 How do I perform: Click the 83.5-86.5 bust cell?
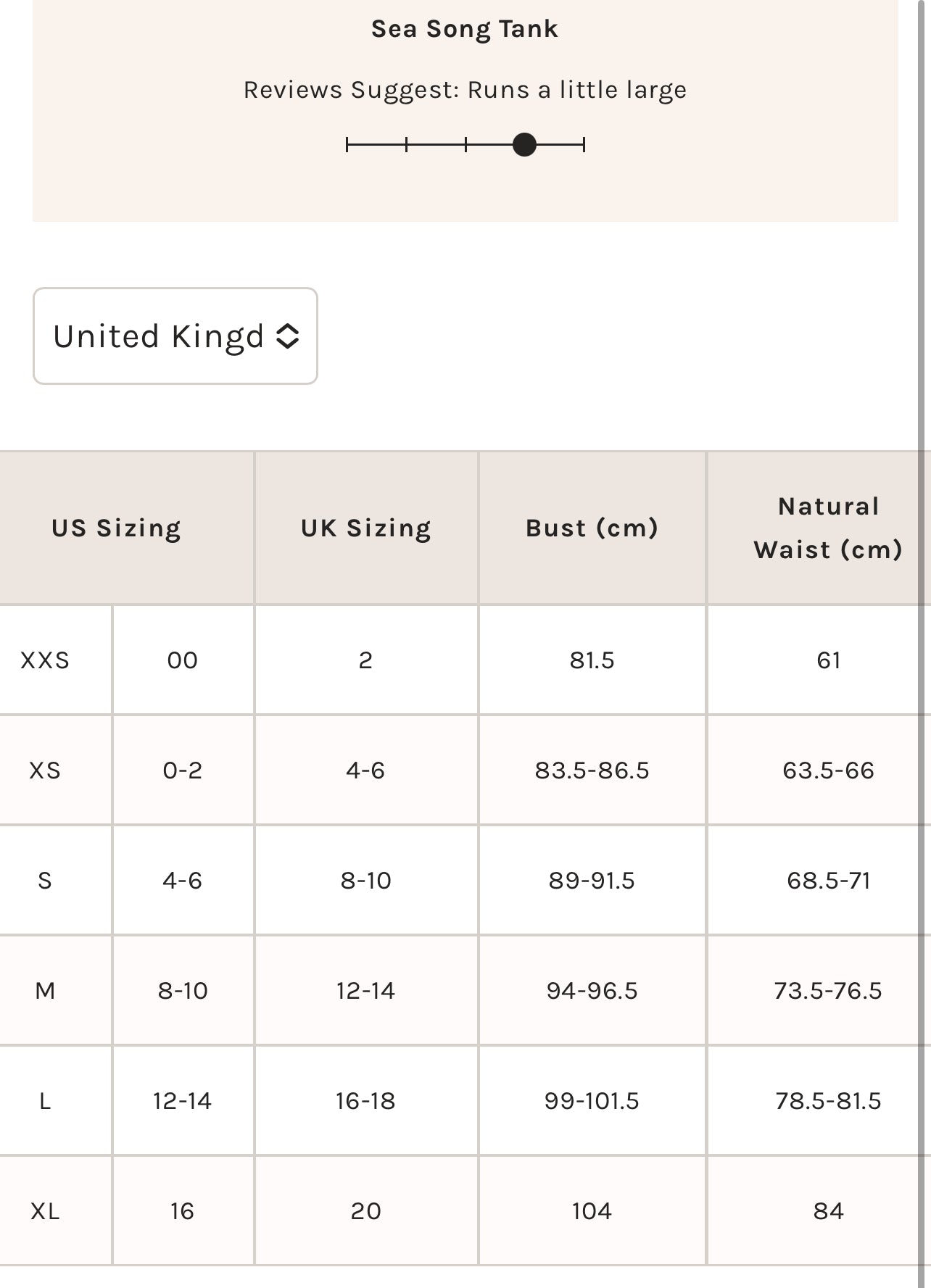tap(592, 770)
